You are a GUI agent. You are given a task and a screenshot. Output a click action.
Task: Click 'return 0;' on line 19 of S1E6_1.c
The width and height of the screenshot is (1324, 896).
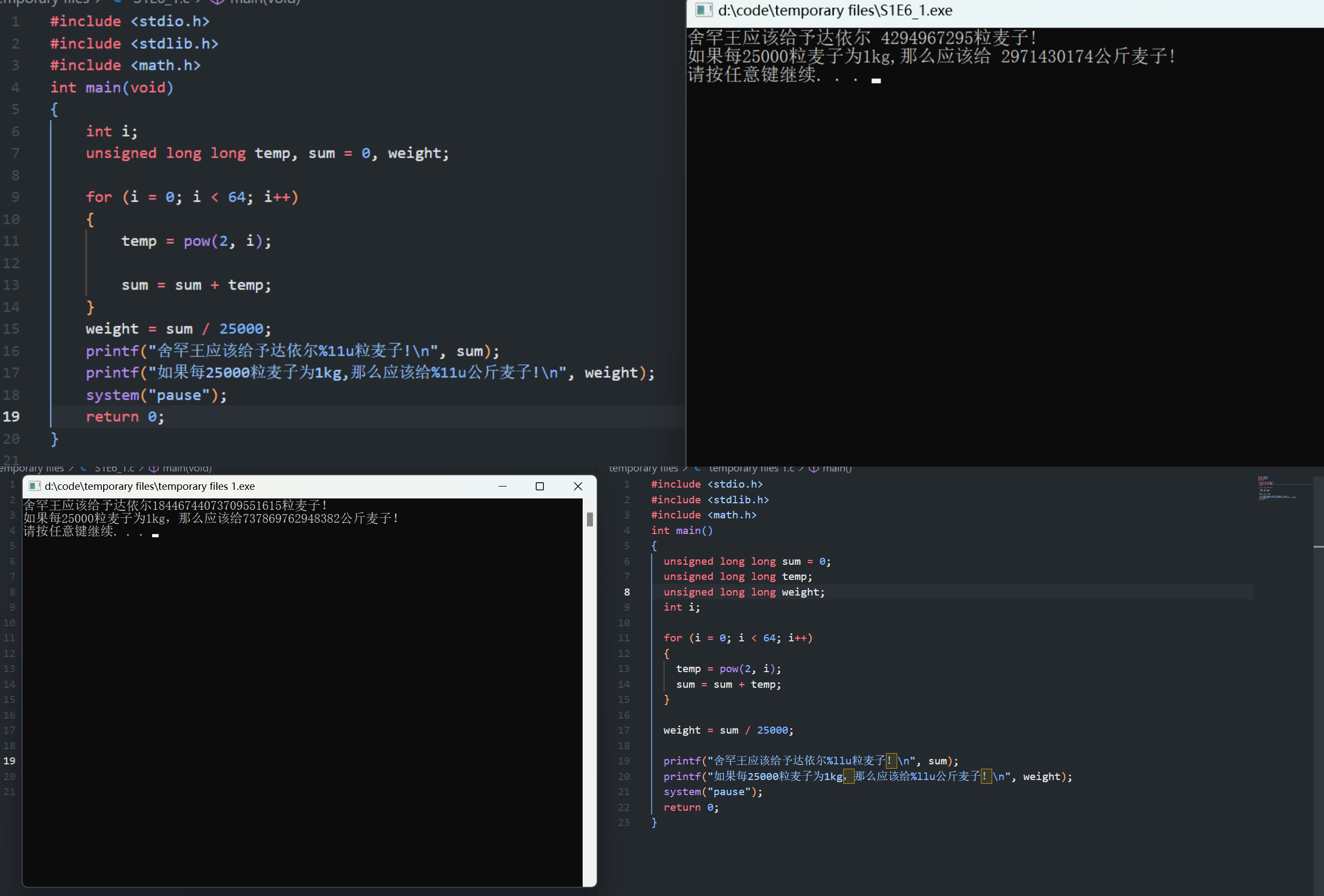tap(125, 416)
